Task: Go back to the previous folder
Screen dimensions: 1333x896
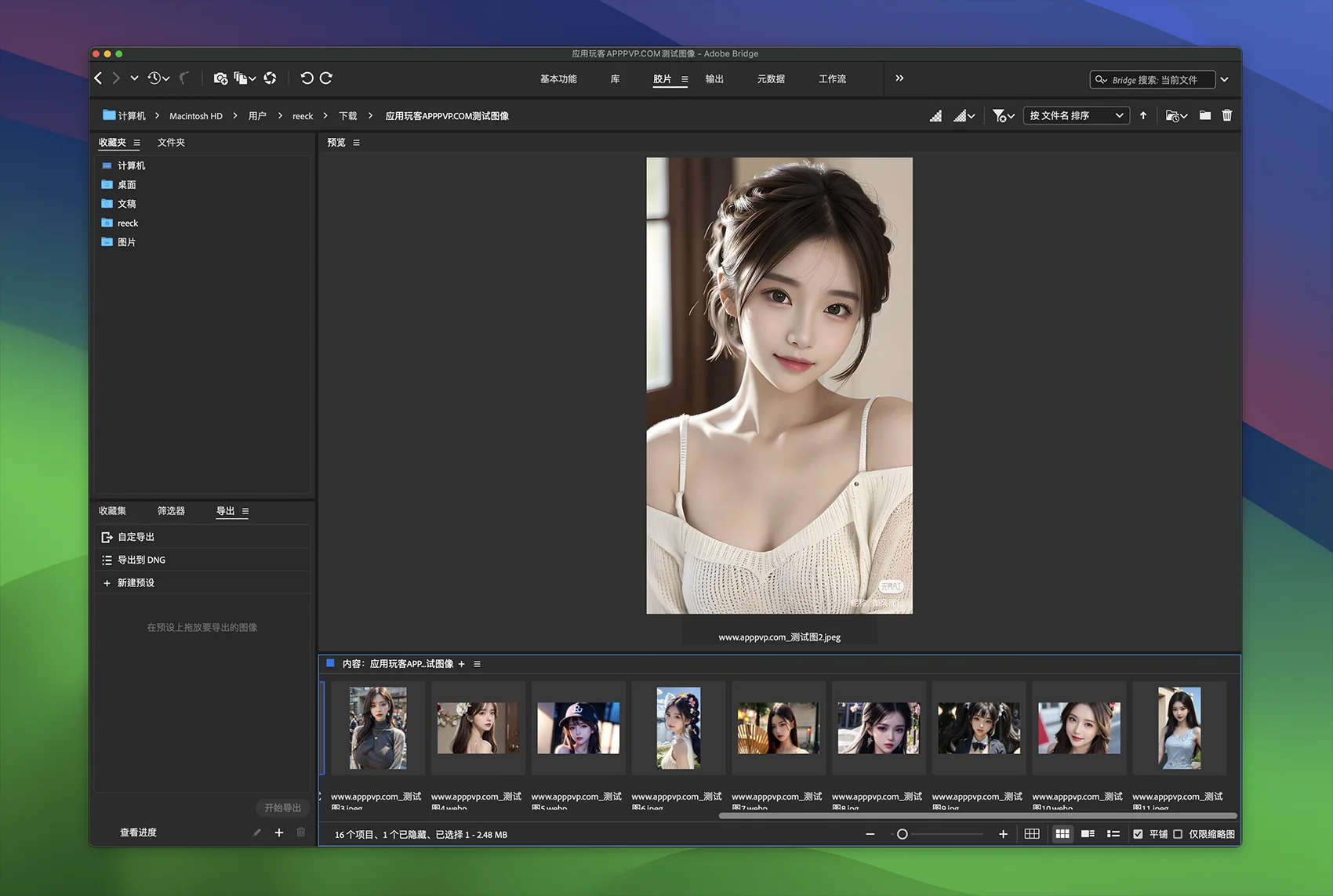Action: pos(98,78)
